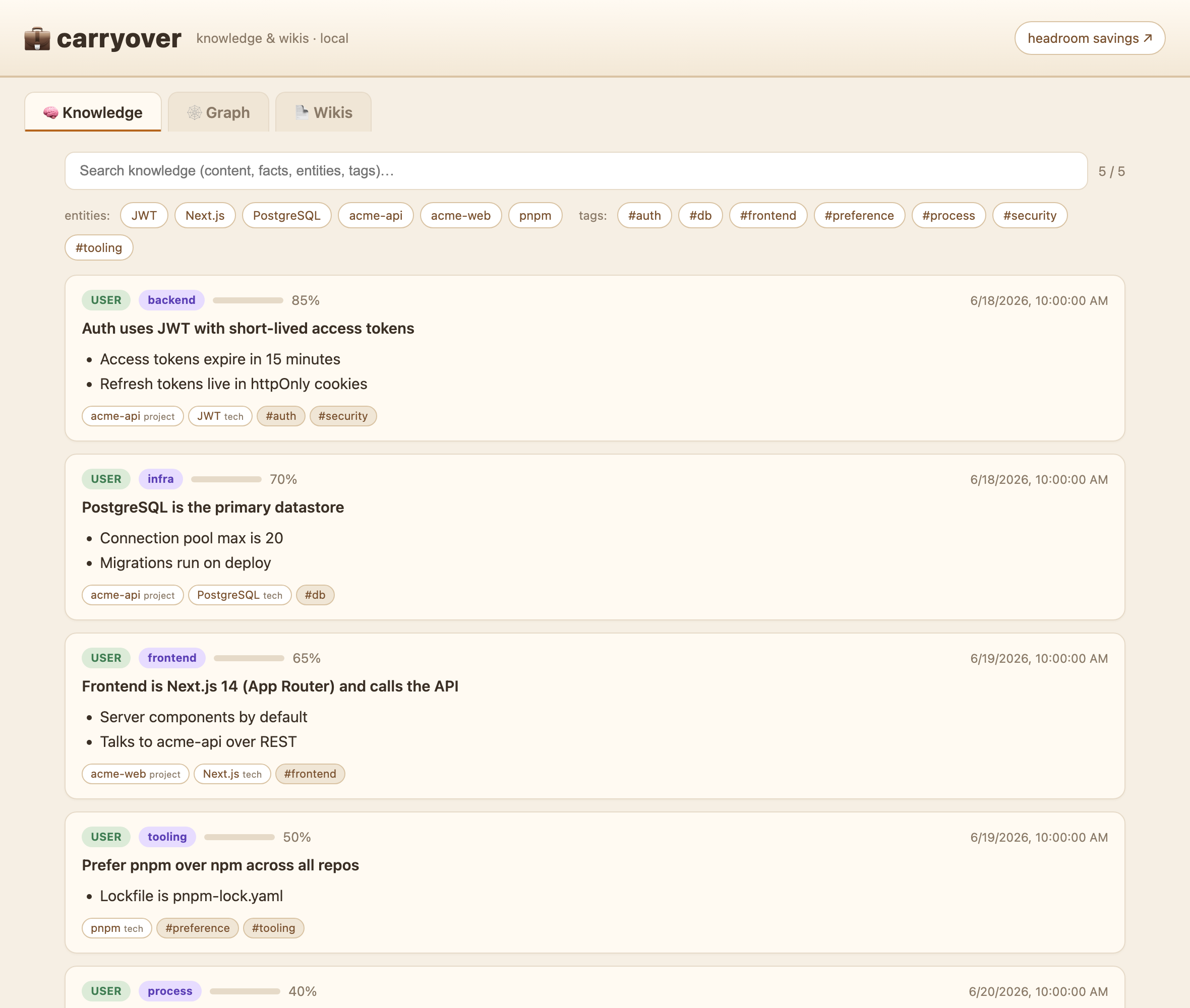Open the headroom savings link
This screenshot has height=1008, width=1190.
click(x=1089, y=38)
